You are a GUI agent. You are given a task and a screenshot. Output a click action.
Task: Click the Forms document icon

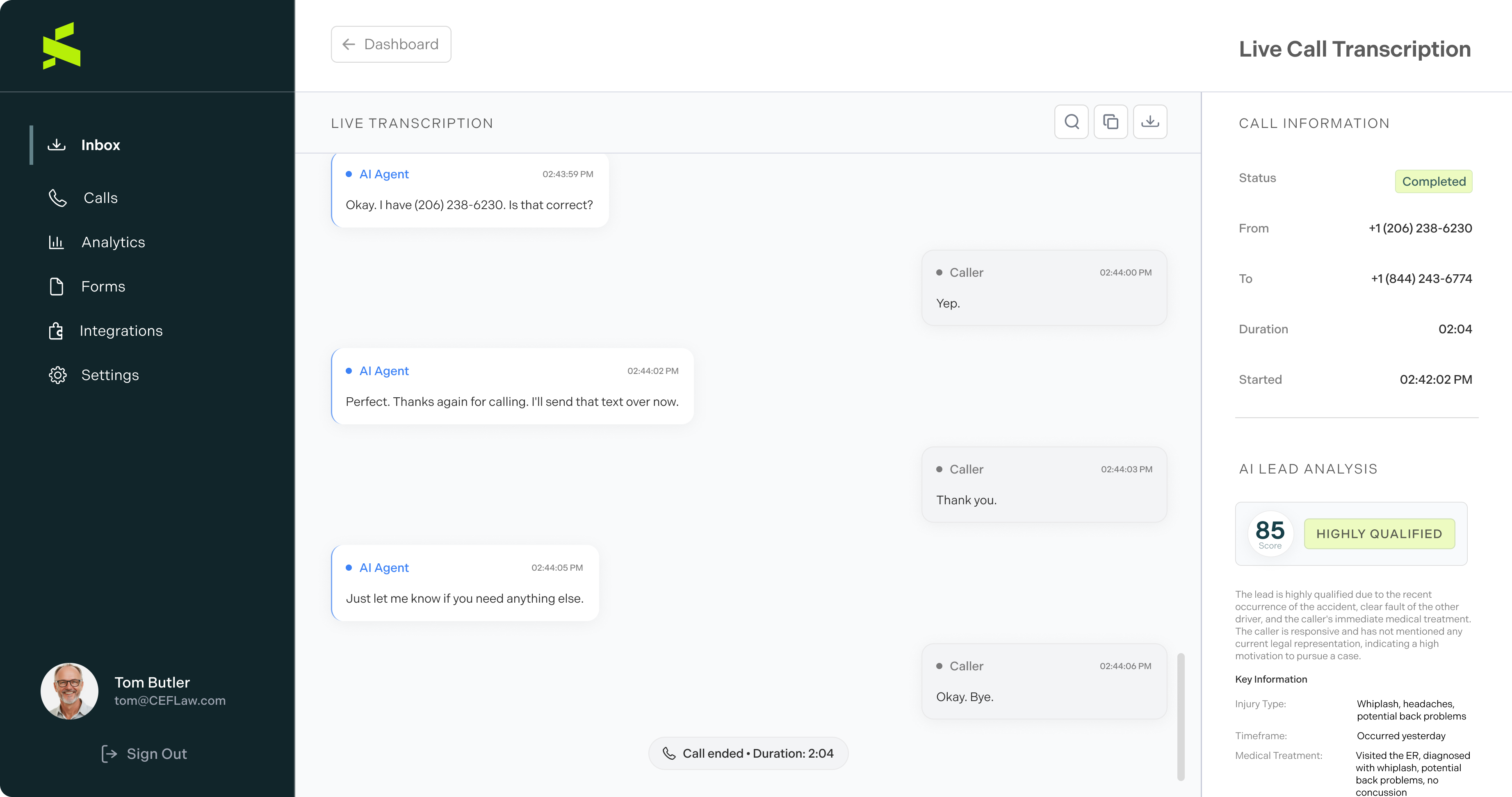coord(56,287)
